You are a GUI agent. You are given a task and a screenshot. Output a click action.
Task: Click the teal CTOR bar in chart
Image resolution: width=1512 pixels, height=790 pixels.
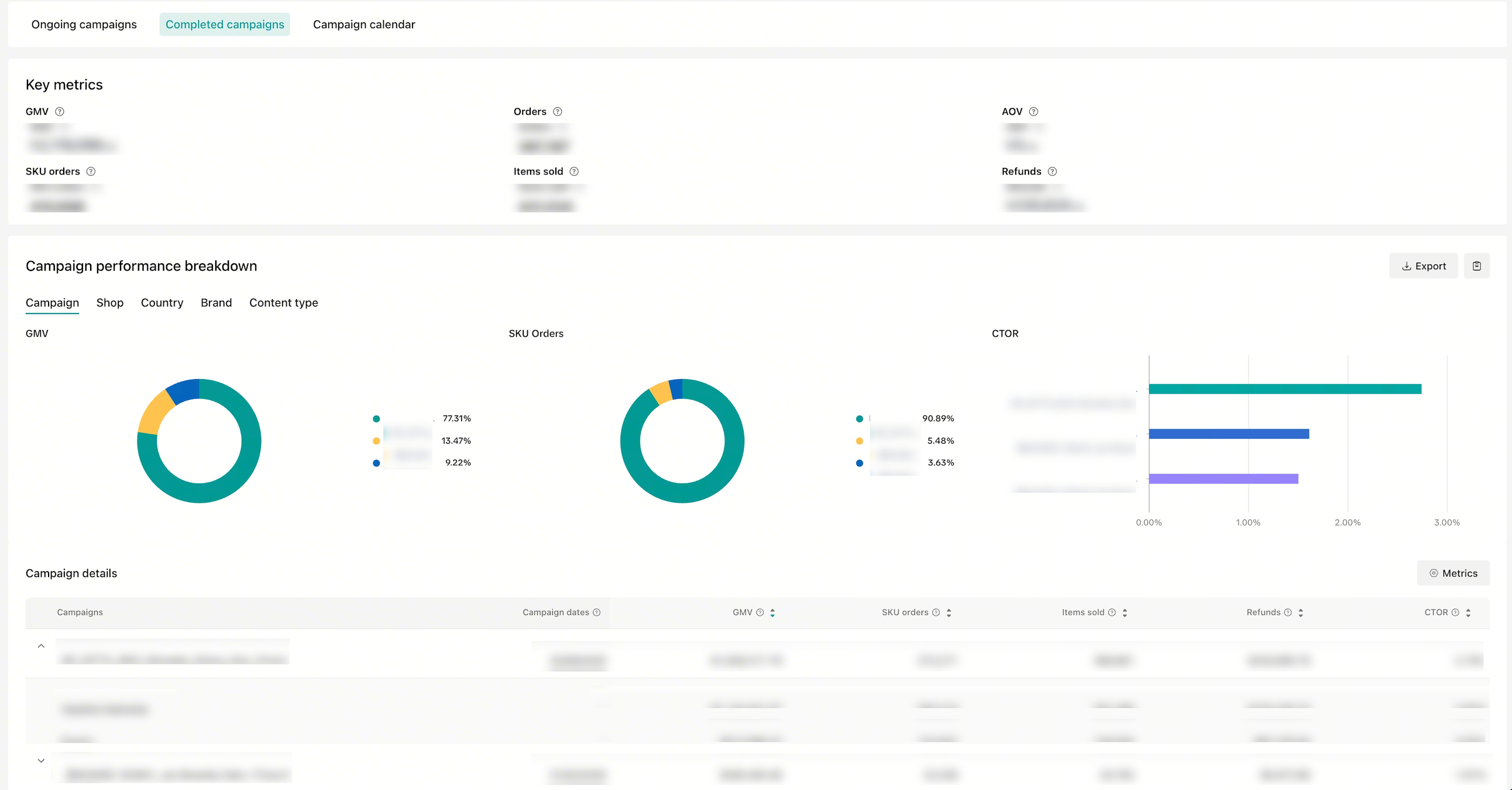(x=1284, y=389)
